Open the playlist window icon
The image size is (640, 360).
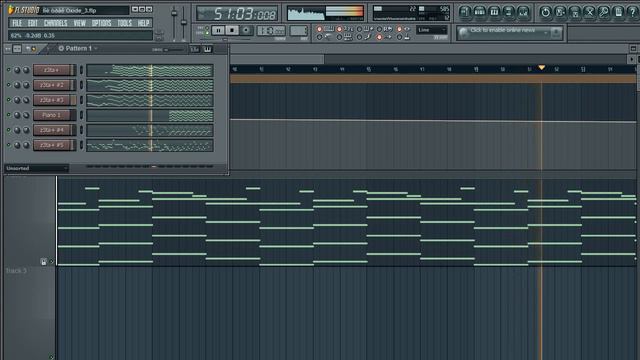[x=465, y=12]
